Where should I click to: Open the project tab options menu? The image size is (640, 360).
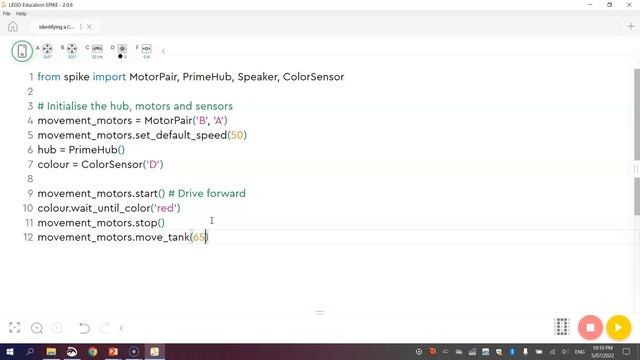point(81,27)
